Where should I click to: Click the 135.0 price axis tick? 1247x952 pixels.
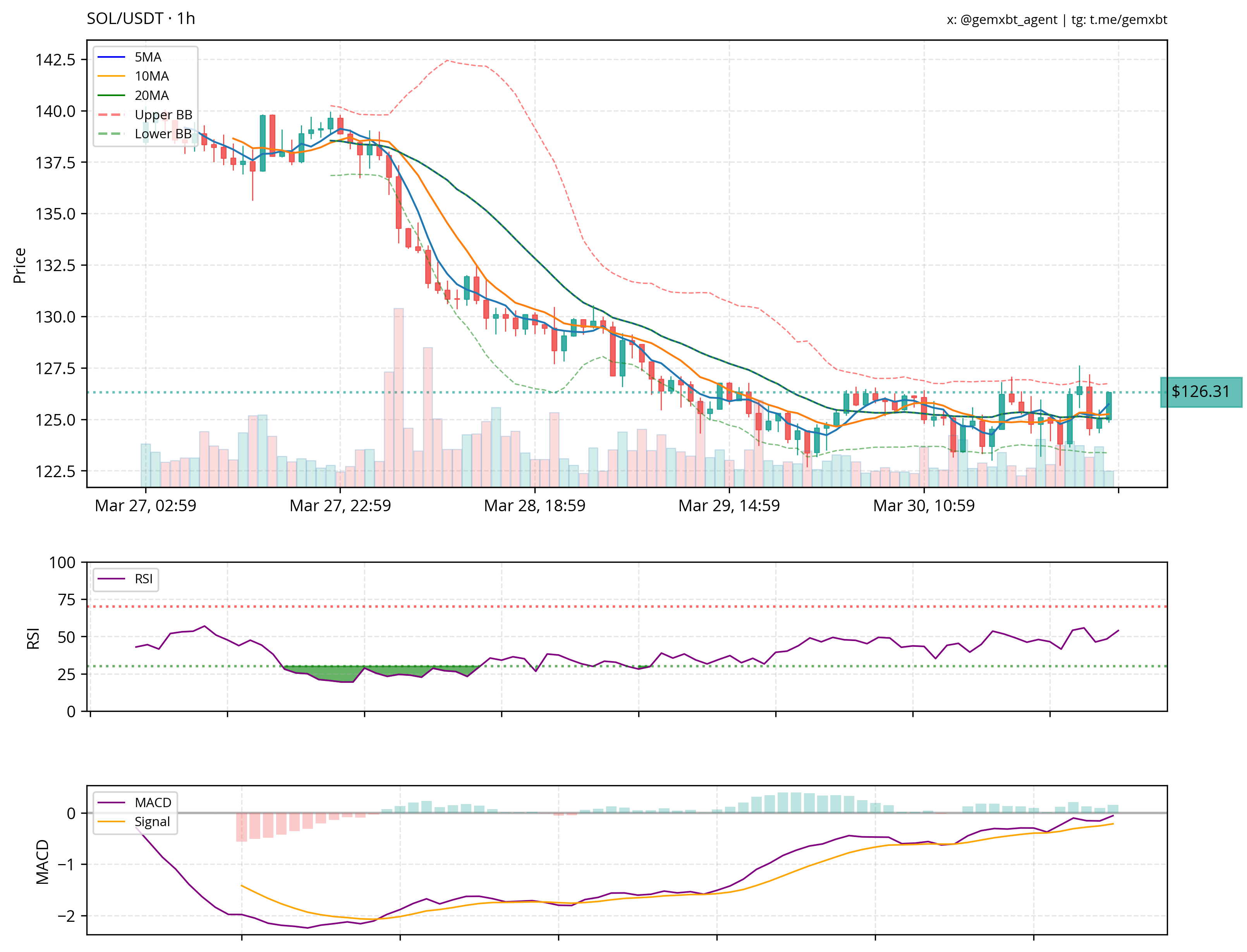(x=55, y=214)
